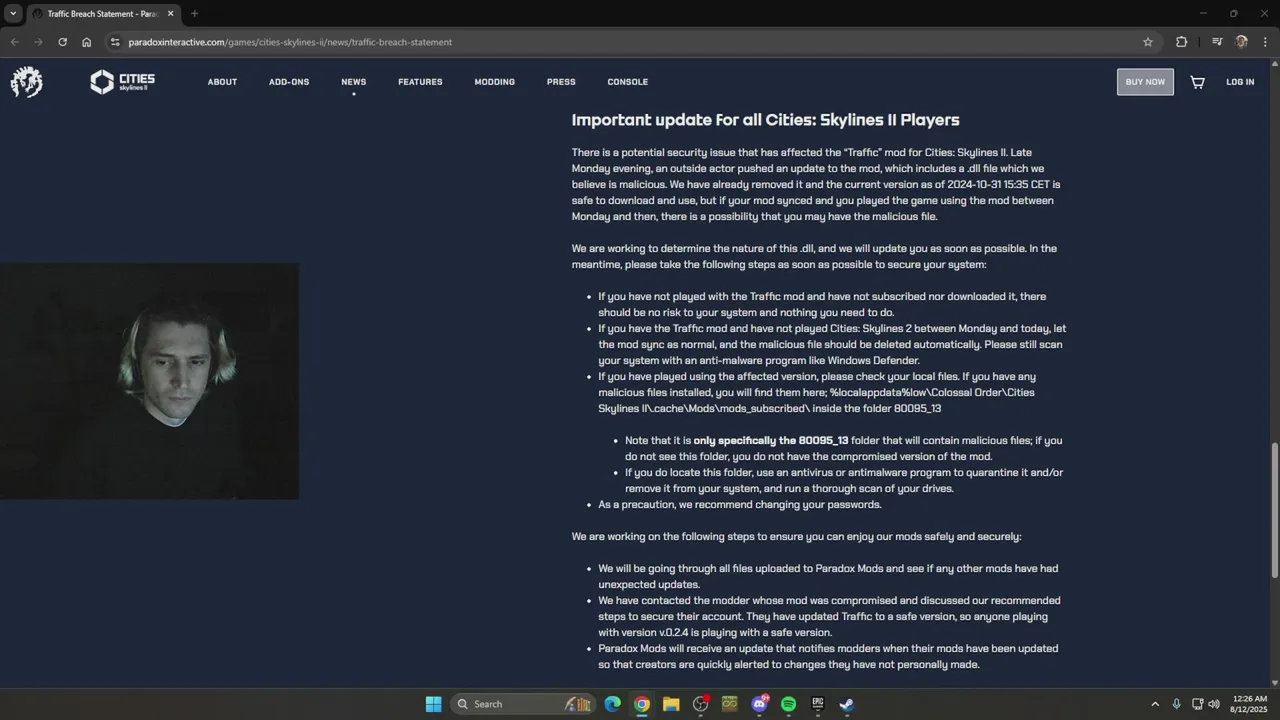1280x720 pixels.
Task: Open the Windows Start menu
Action: (433, 704)
